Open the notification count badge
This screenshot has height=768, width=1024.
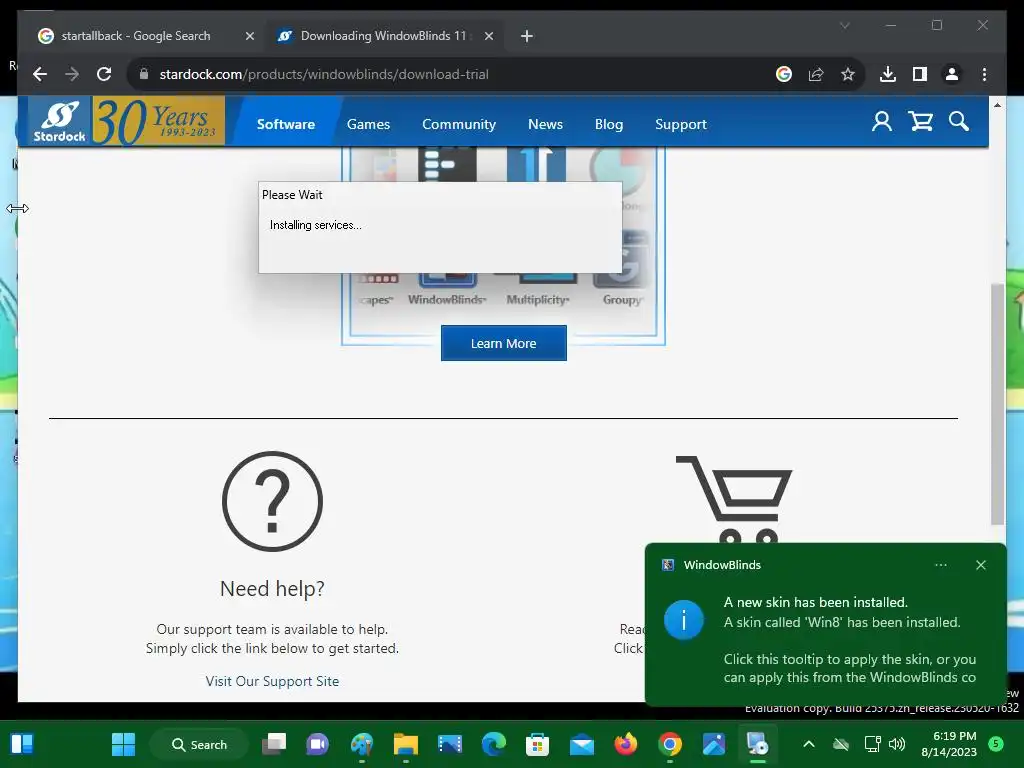pos(996,743)
